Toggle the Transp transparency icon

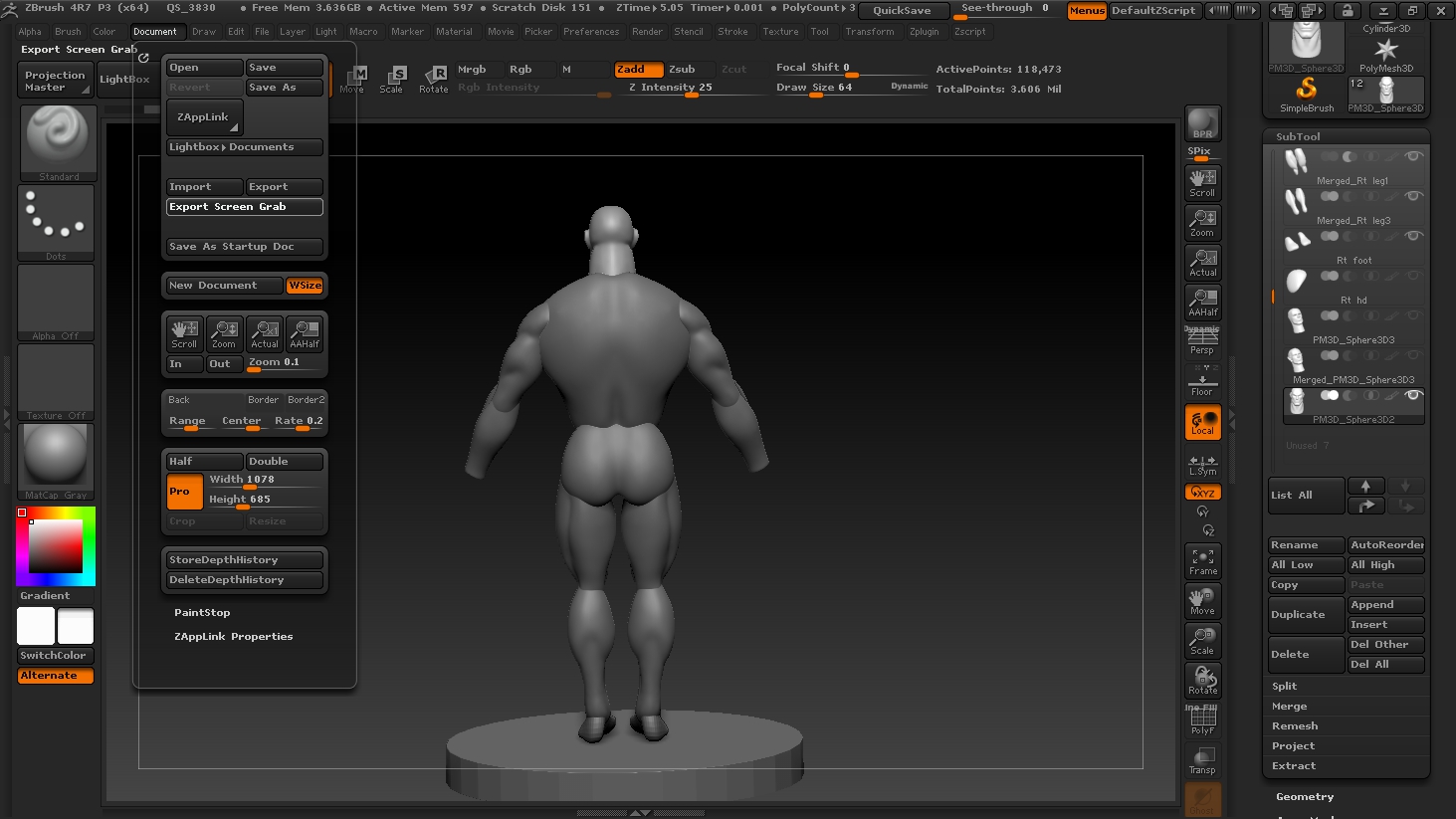click(x=1202, y=760)
